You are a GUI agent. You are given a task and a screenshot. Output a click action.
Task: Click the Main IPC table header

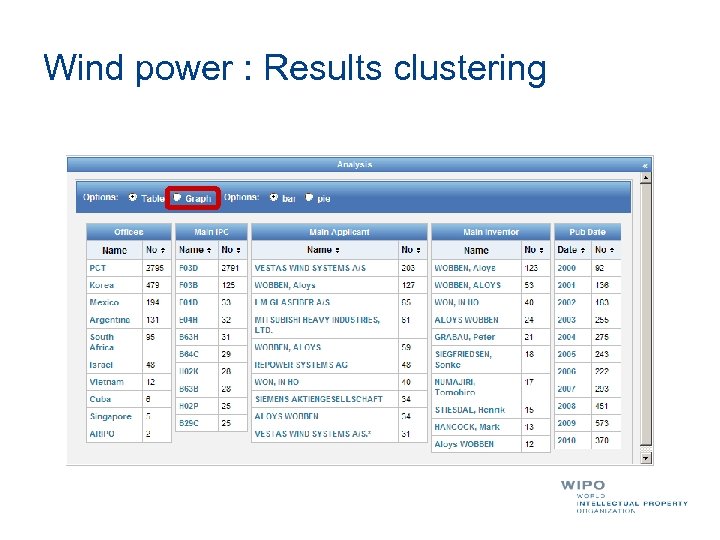[211, 232]
